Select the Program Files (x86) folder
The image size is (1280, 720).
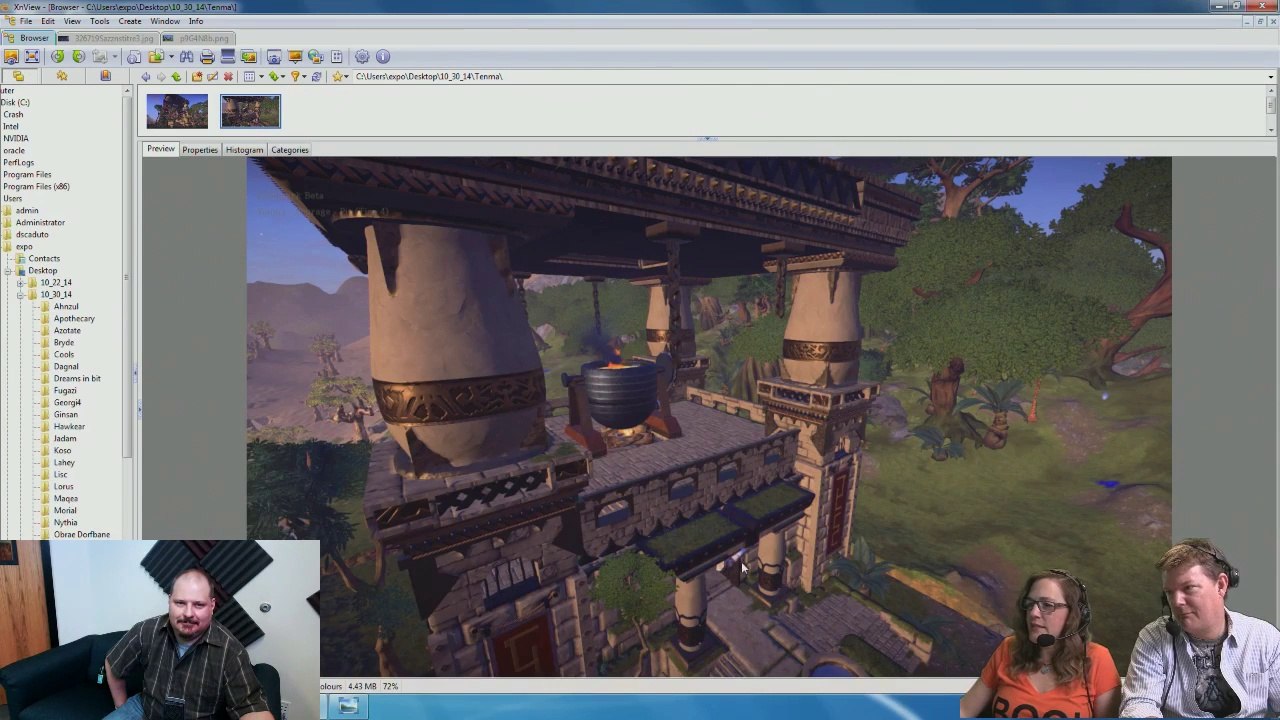(36, 187)
